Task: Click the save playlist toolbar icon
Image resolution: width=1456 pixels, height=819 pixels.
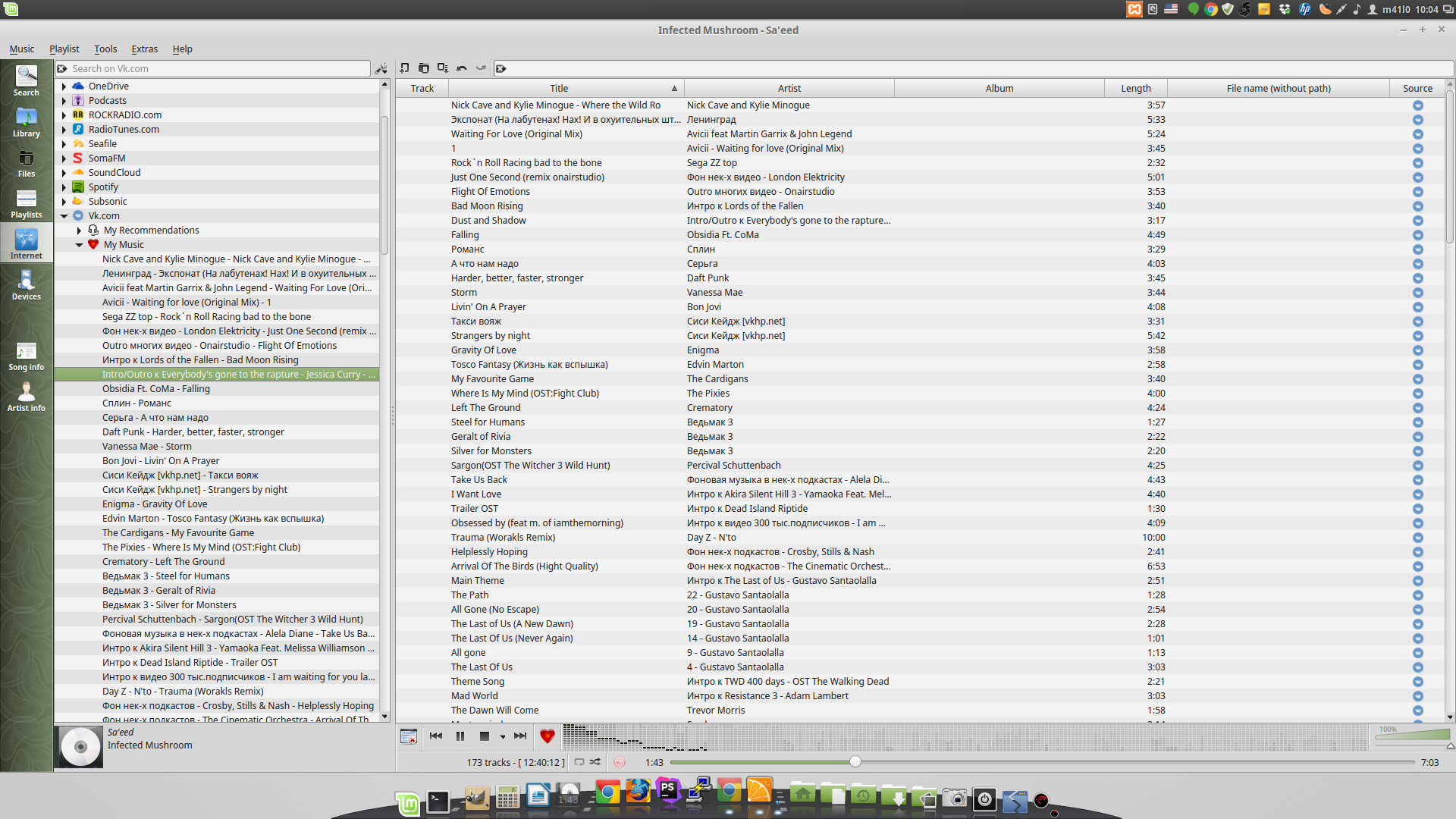Action: 442,68
